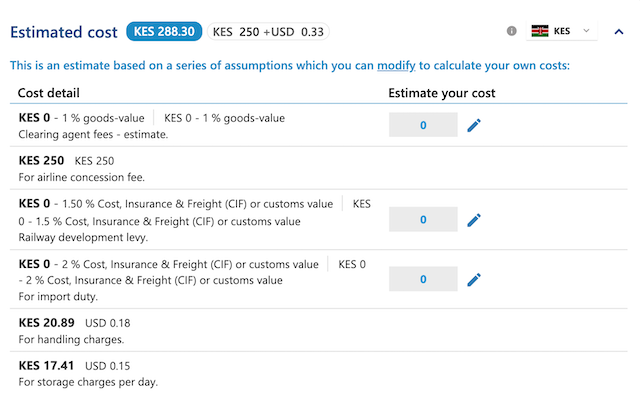Follow the modify link in the description
The height and width of the screenshot is (396, 640).
(x=396, y=66)
